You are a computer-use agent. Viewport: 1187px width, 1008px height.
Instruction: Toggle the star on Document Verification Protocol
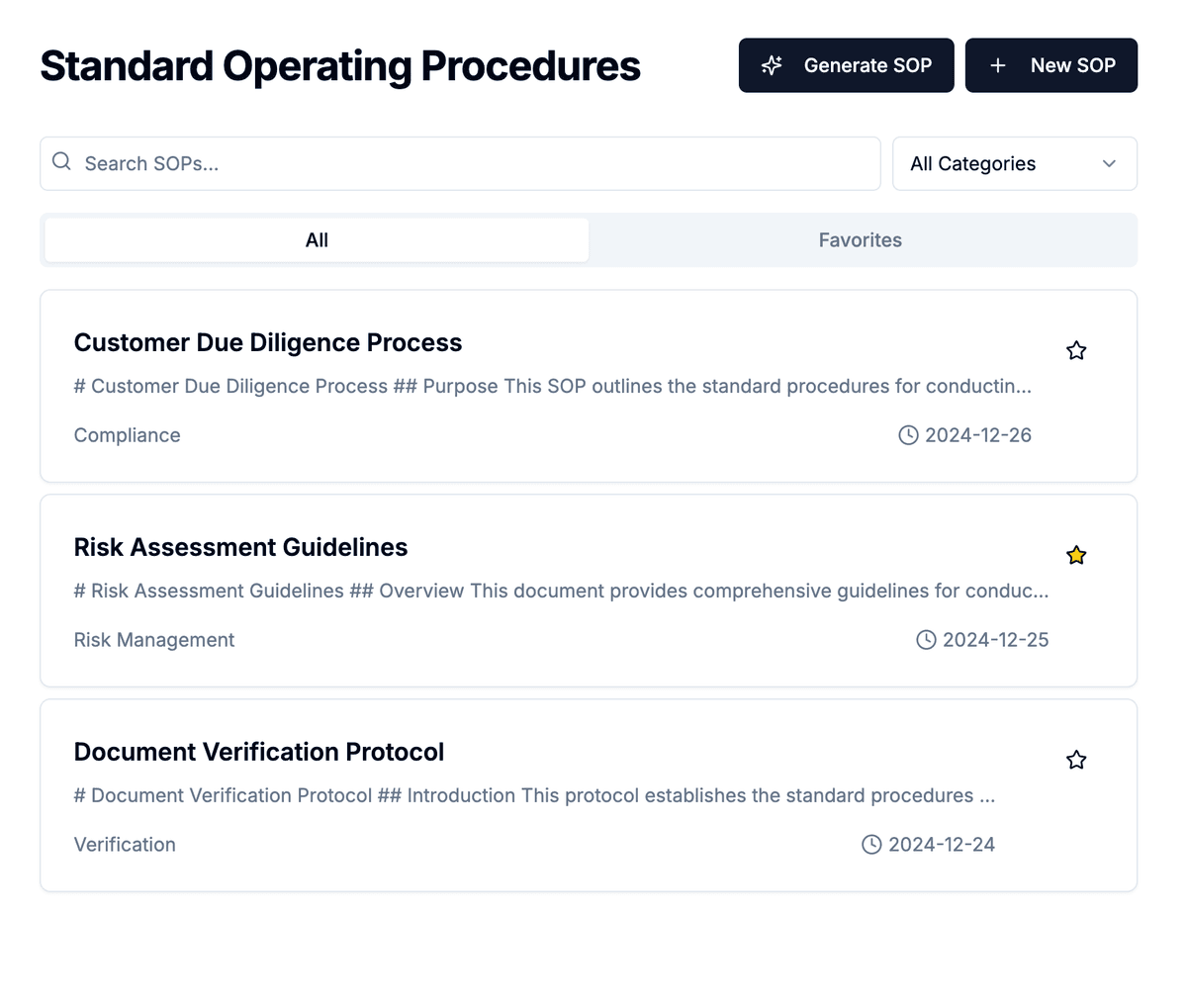[x=1075, y=760]
